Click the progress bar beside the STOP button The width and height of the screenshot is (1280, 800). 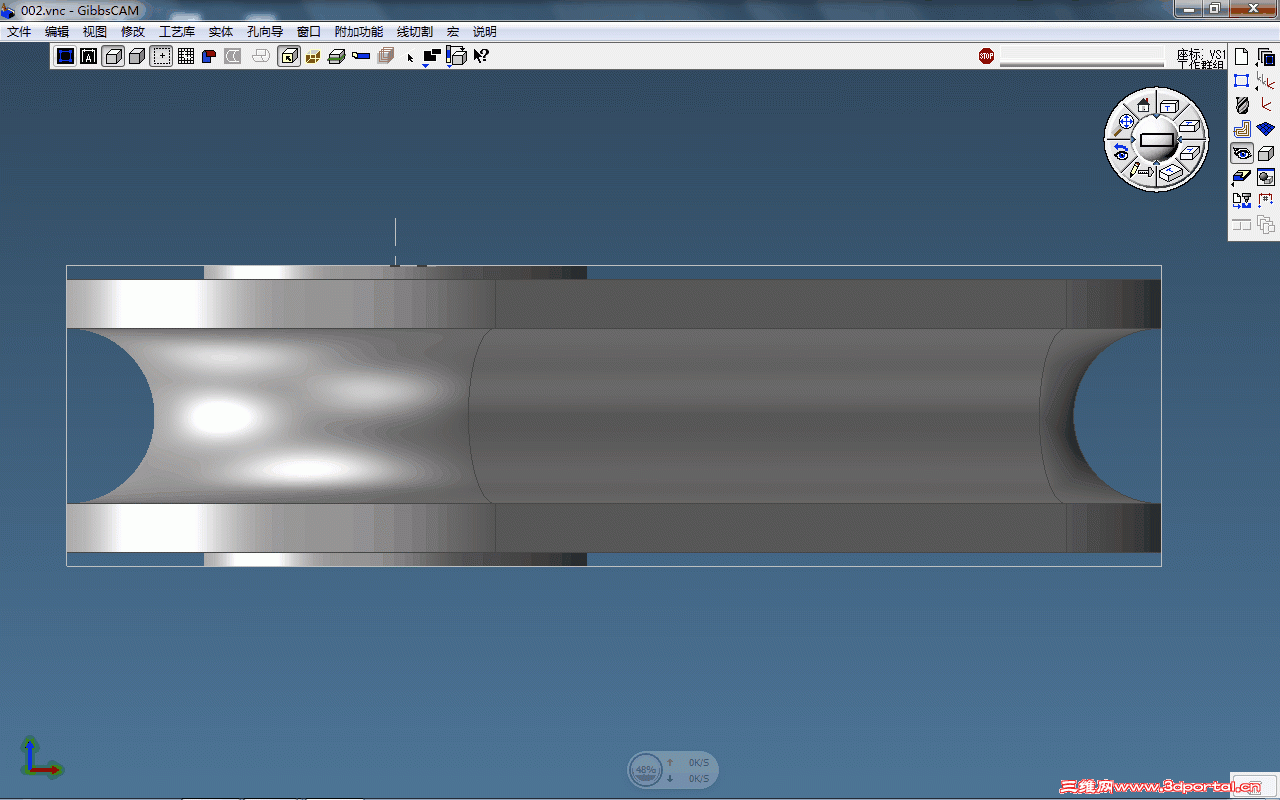[x=1082, y=57]
